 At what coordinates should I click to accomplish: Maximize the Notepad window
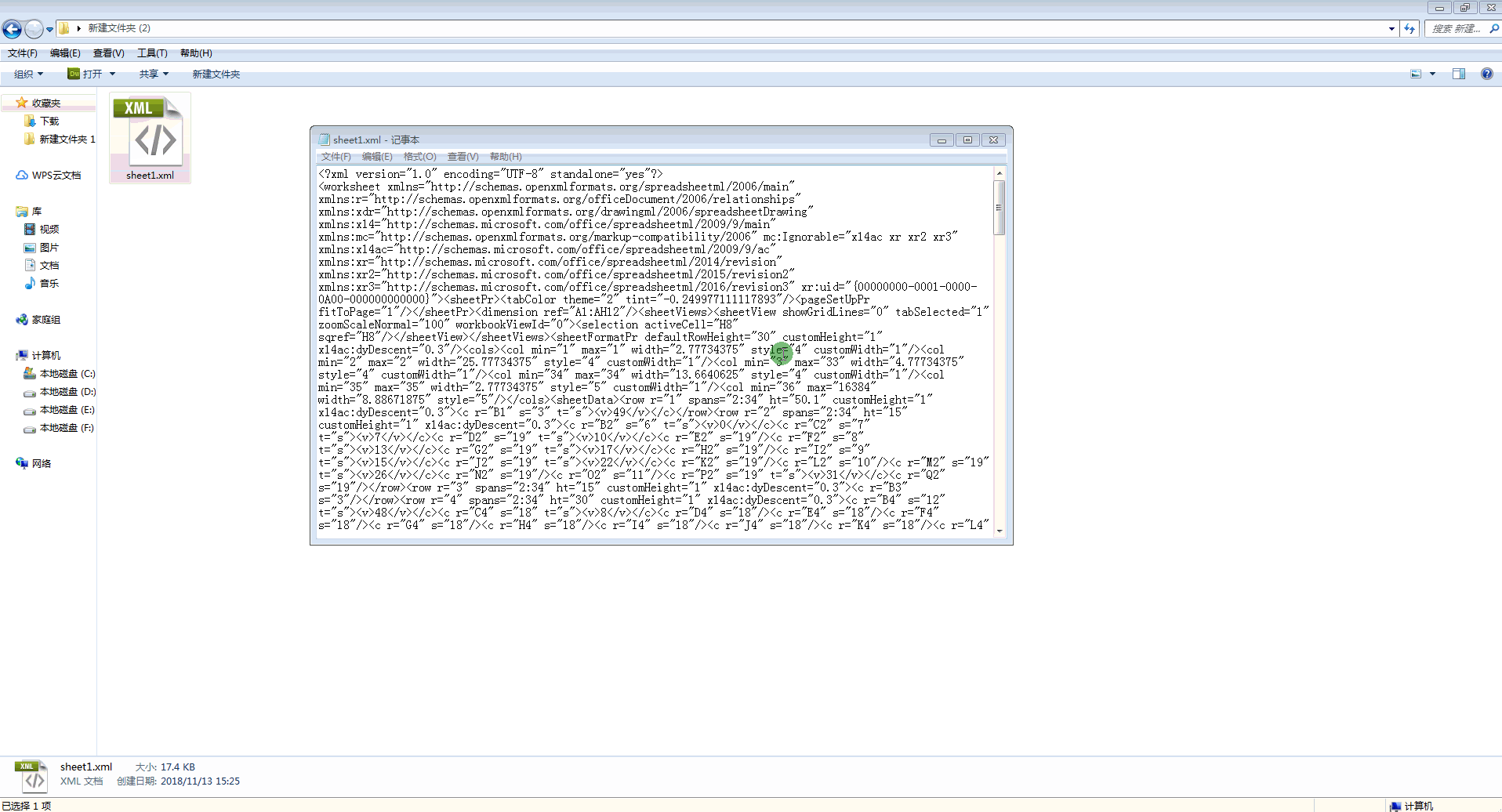pos(967,140)
